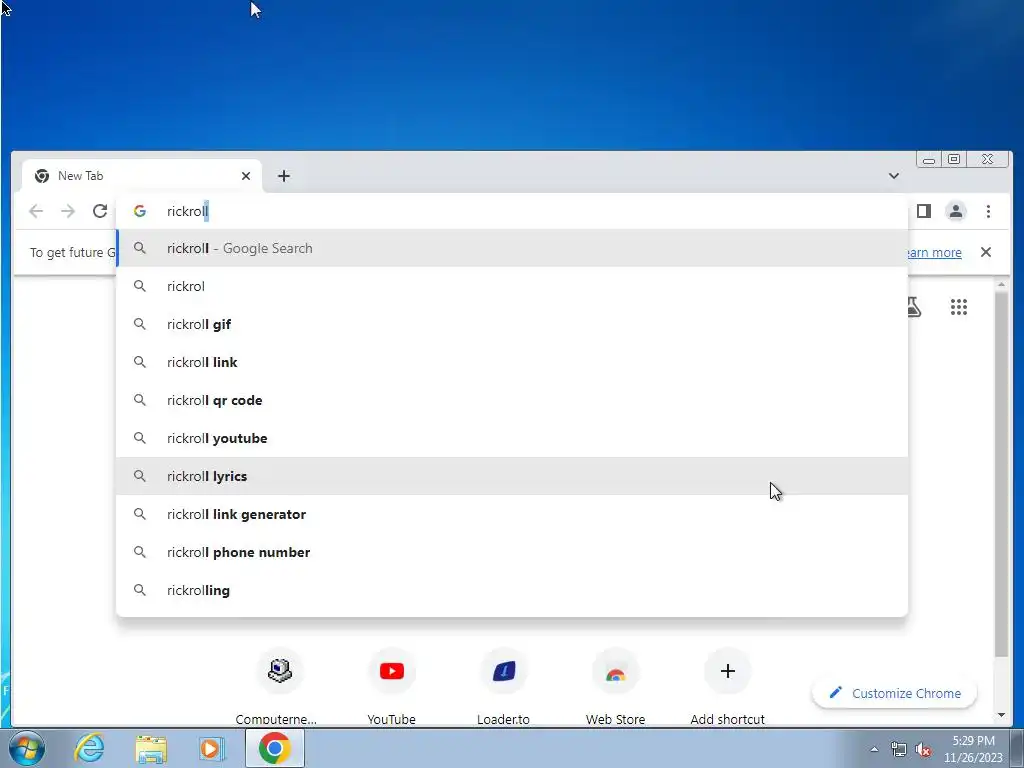Screen dimensions: 1024x768
Task: Open File Explorer from the taskbar
Action: (x=151, y=748)
